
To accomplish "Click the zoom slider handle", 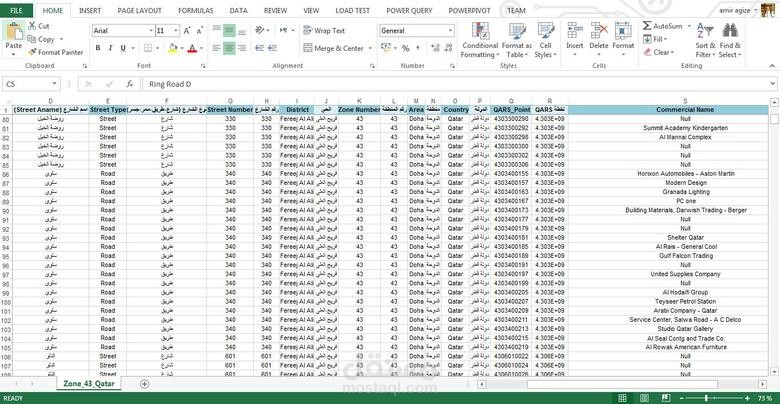I will pyautogui.click(x=707, y=398).
